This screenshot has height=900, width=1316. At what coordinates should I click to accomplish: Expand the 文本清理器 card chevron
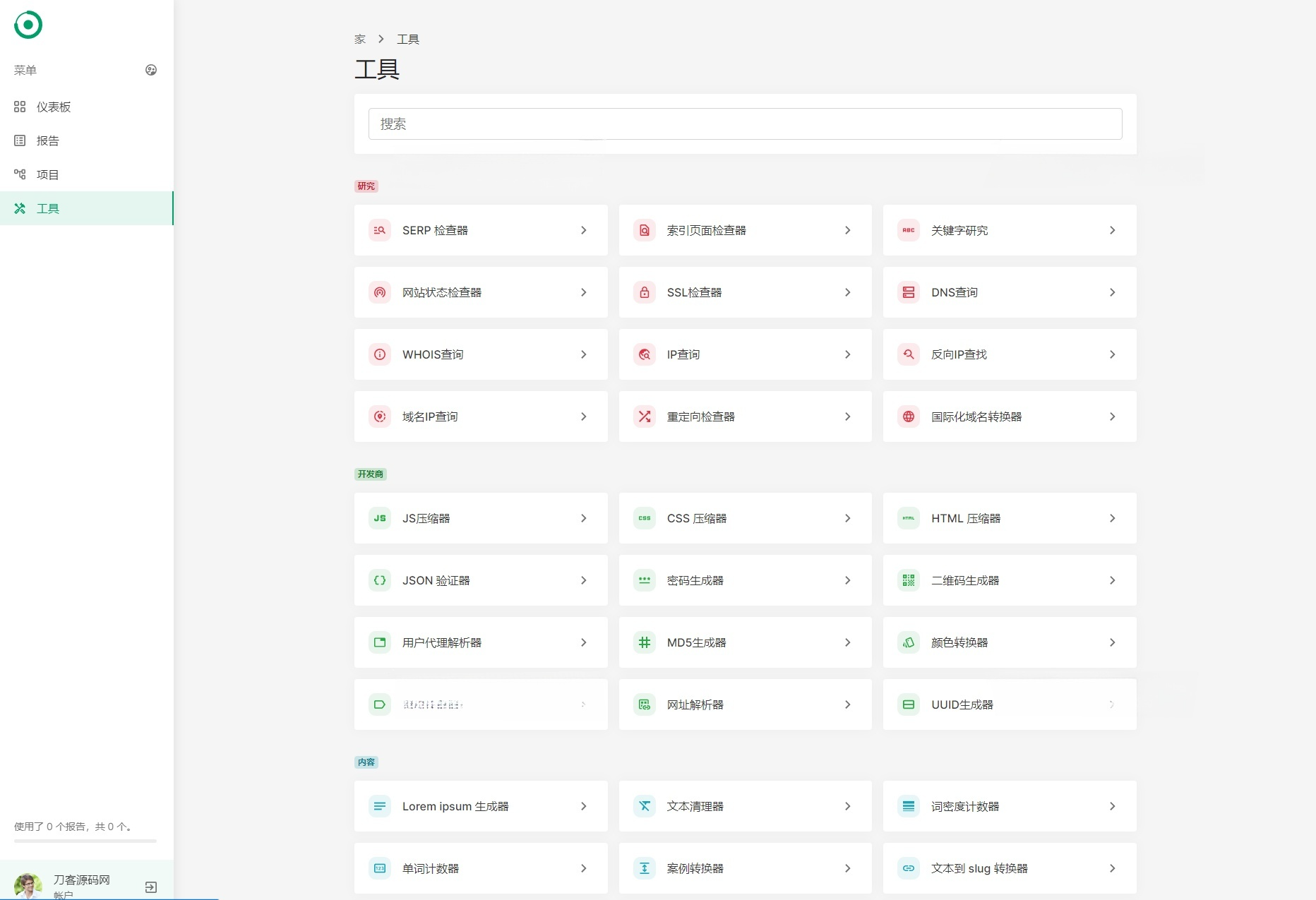[847, 806]
